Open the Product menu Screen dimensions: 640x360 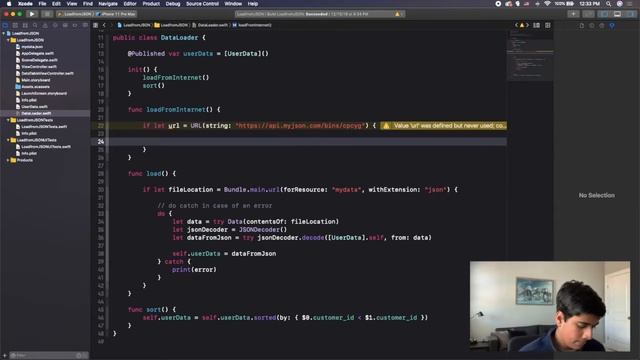tap(151, 4)
